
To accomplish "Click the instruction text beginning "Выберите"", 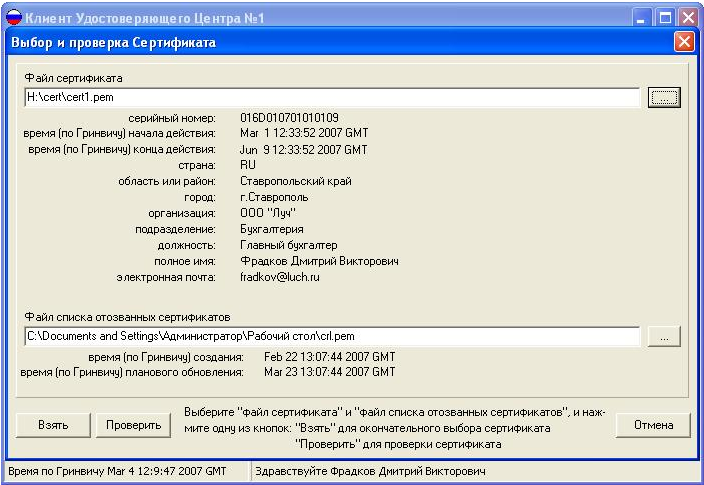I will pyautogui.click(x=395, y=428).
